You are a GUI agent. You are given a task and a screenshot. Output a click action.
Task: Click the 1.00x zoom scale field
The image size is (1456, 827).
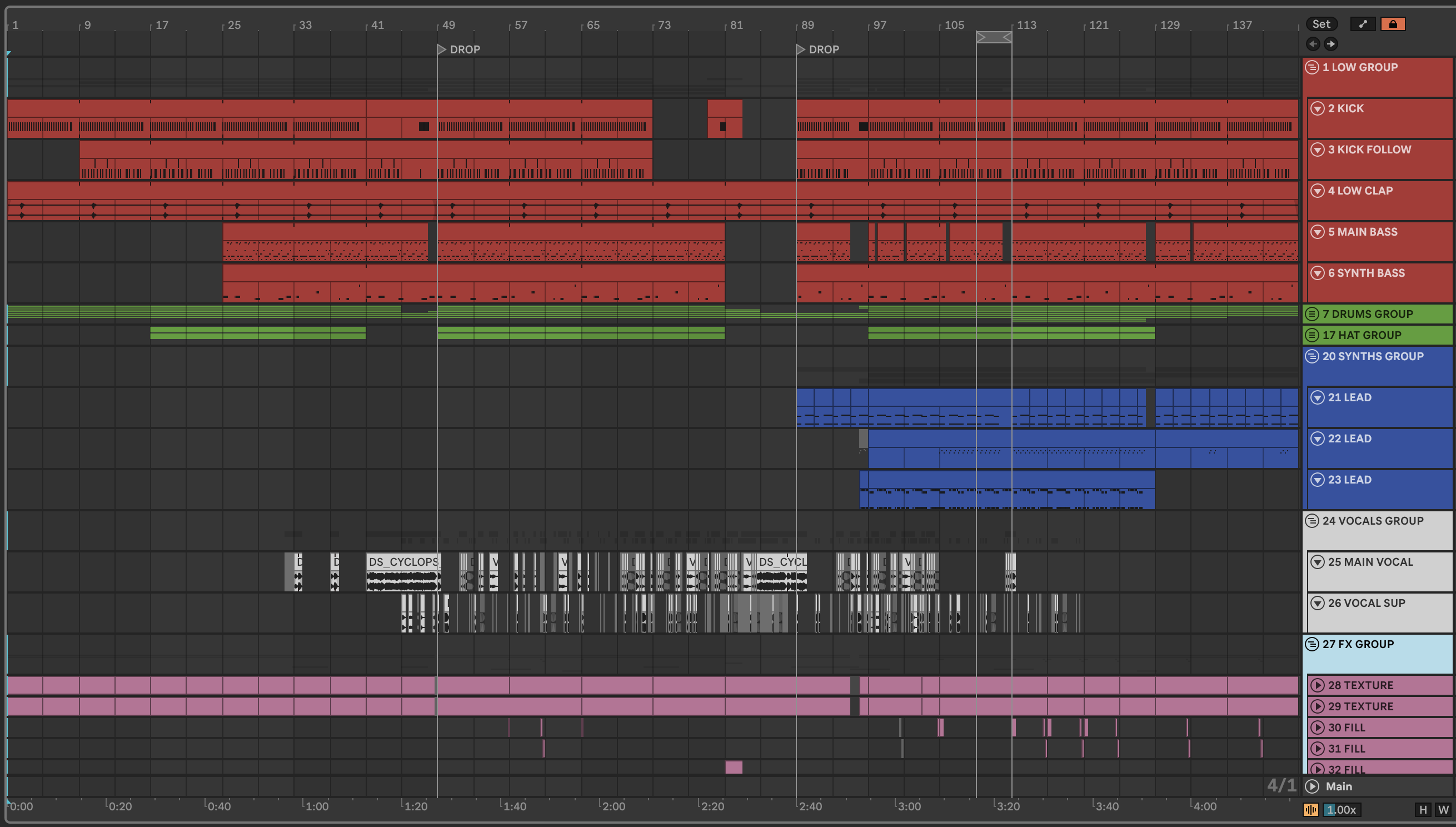click(x=1341, y=809)
